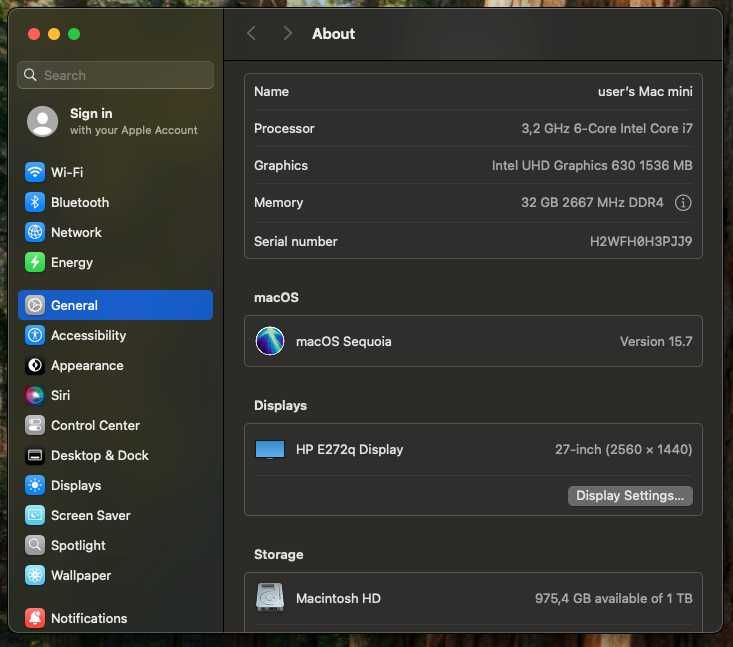Close the System Settings window
This screenshot has width=733, height=647.
pos(34,34)
